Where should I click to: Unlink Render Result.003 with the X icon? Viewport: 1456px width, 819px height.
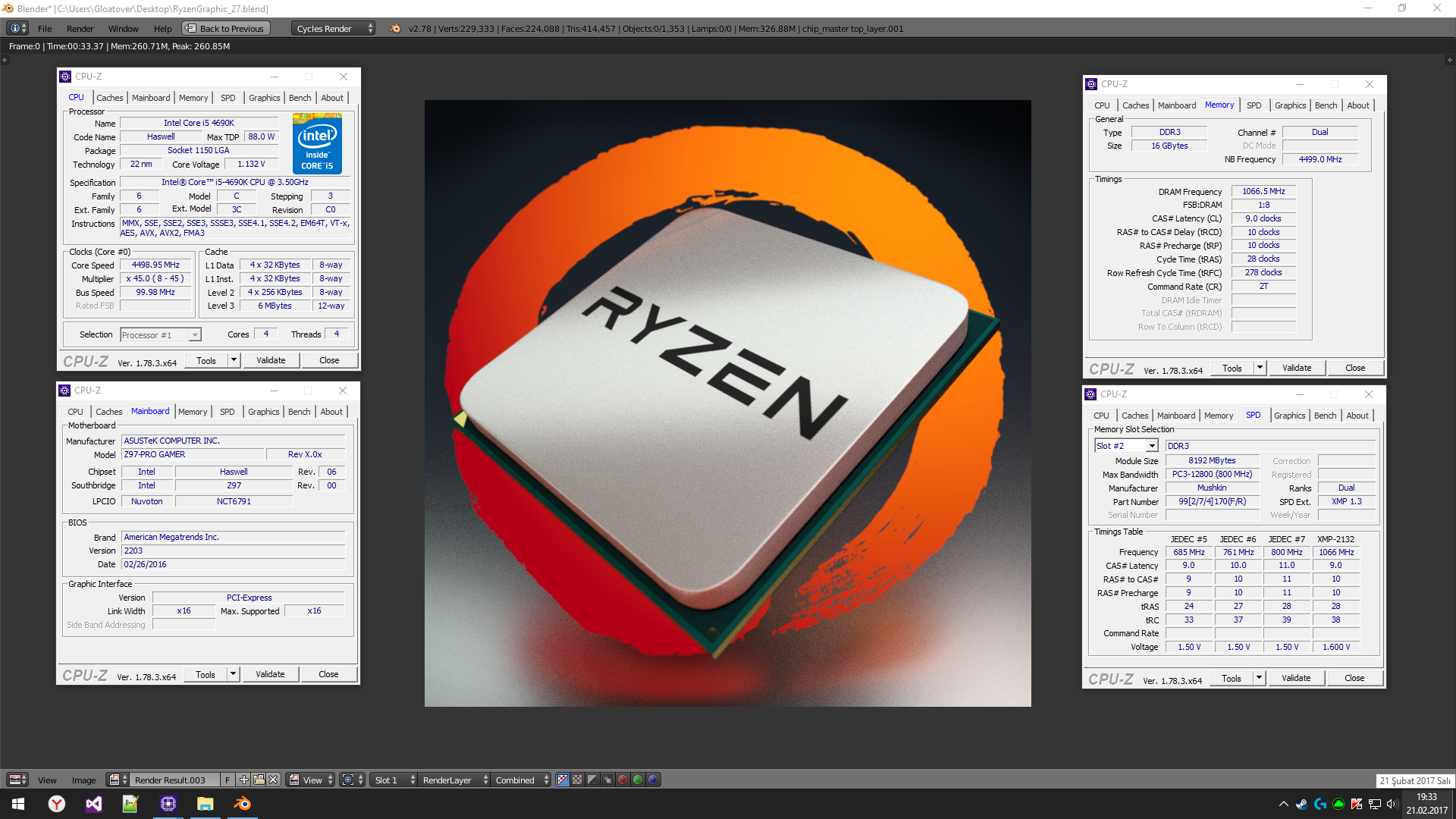pyautogui.click(x=274, y=780)
